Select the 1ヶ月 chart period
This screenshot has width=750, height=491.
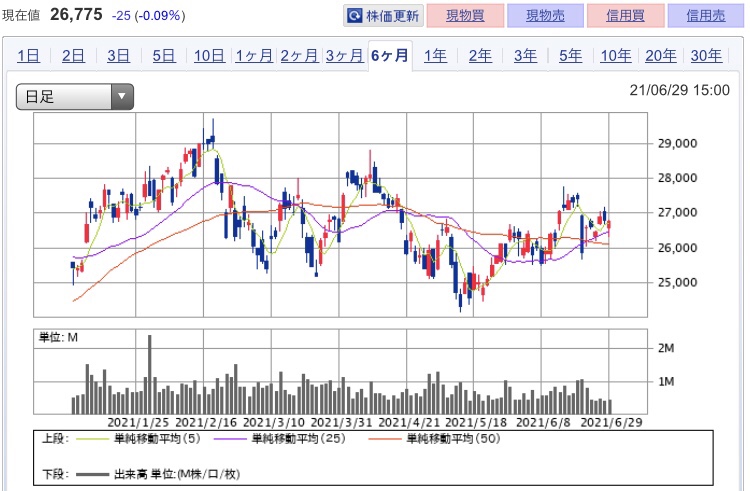tap(254, 56)
